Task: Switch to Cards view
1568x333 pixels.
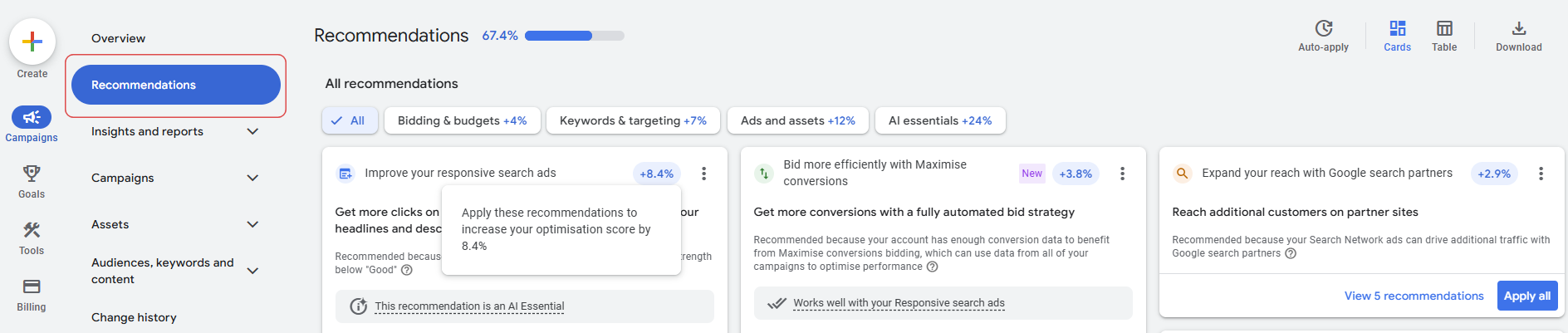Action: tap(1398, 28)
